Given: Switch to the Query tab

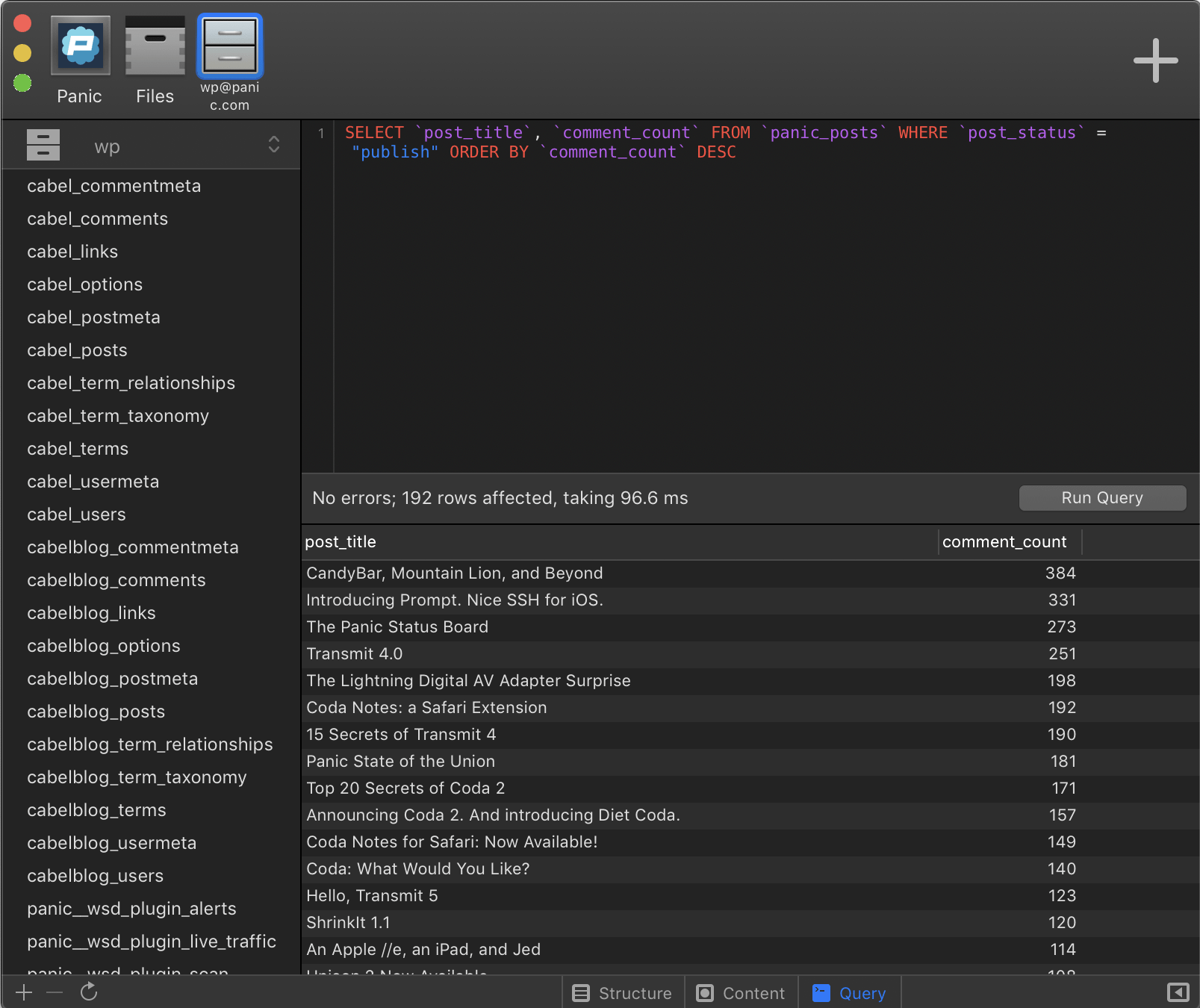Looking at the screenshot, I should [849, 993].
